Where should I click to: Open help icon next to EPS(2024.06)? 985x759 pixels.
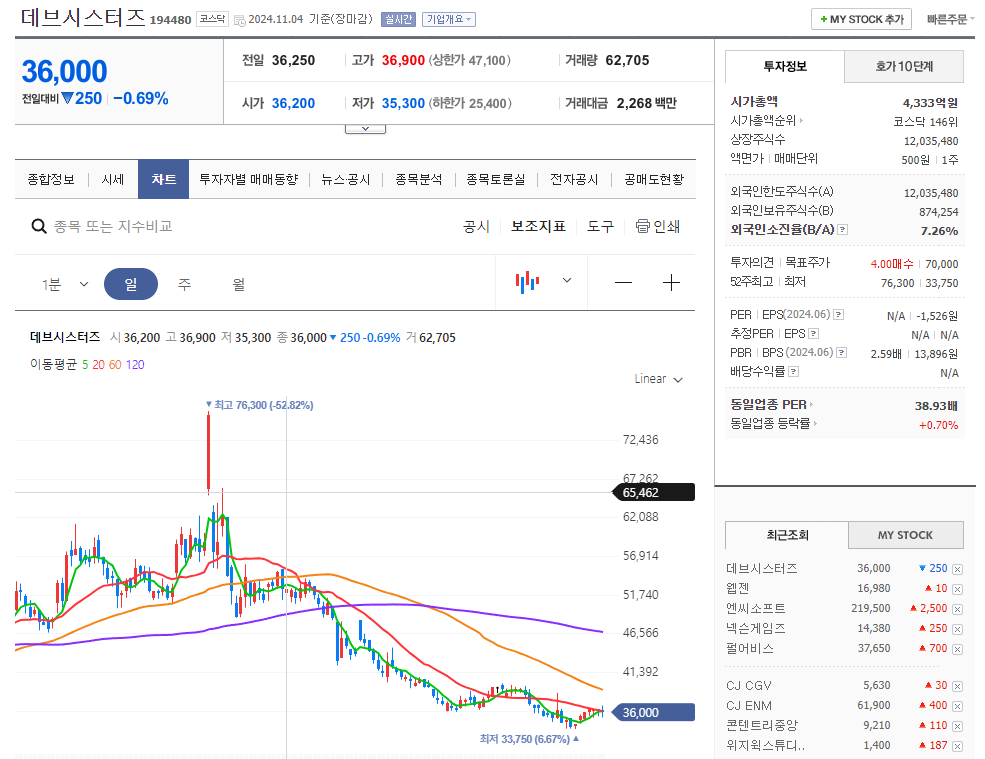click(x=839, y=315)
